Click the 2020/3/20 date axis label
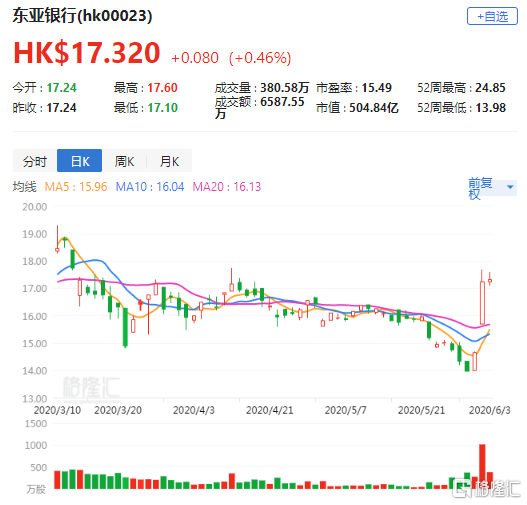This screenshot has height=505, width=527. coord(118,410)
